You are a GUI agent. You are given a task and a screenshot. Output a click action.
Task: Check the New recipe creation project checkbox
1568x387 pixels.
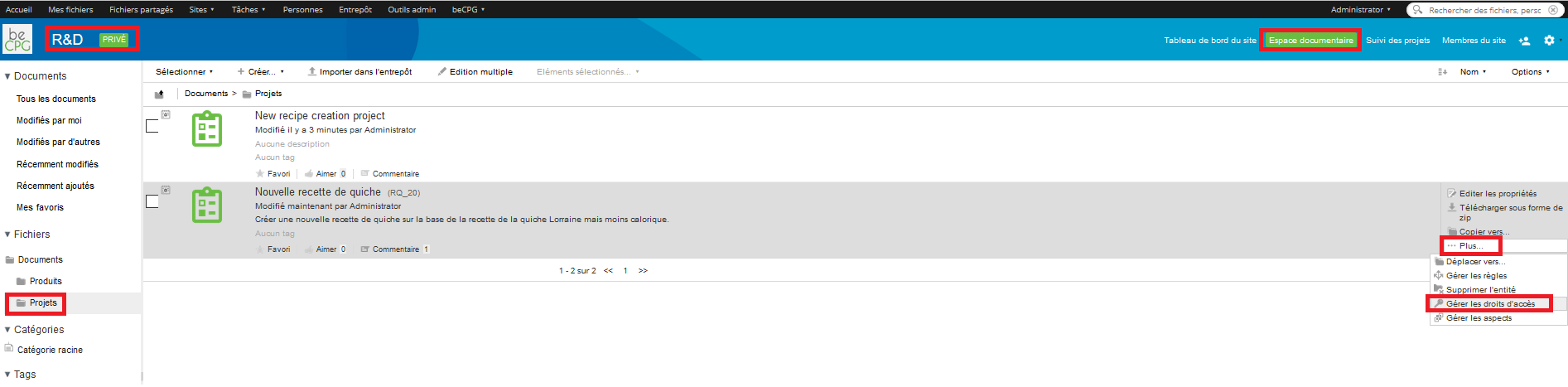(152, 126)
